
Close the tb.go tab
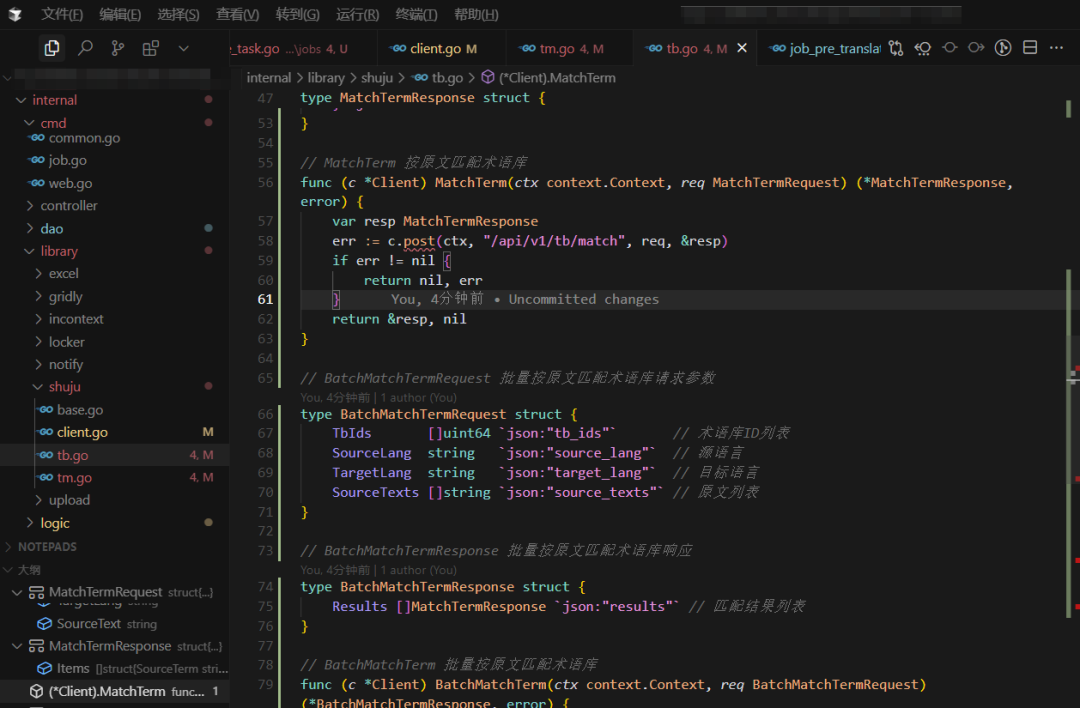pos(741,48)
